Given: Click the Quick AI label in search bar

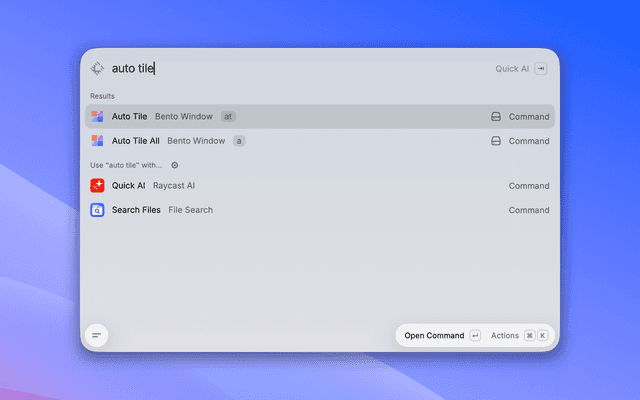Looking at the screenshot, I should [x=512, y=69].
